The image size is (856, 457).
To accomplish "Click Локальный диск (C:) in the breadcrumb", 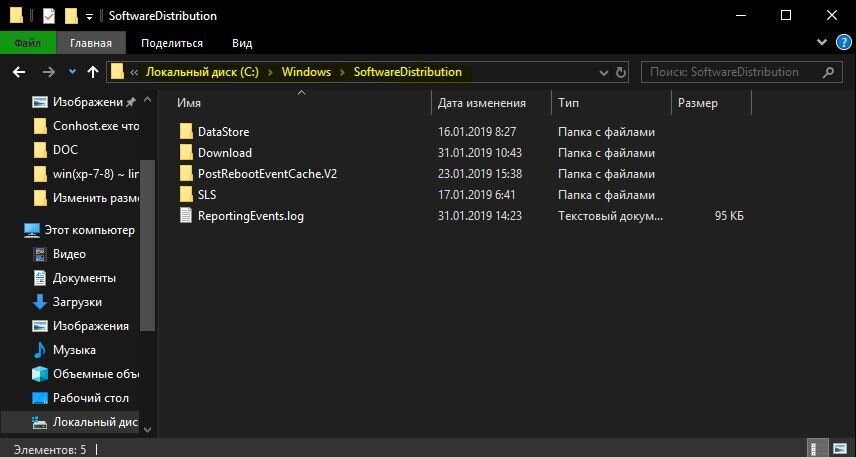I will (202, 72).
